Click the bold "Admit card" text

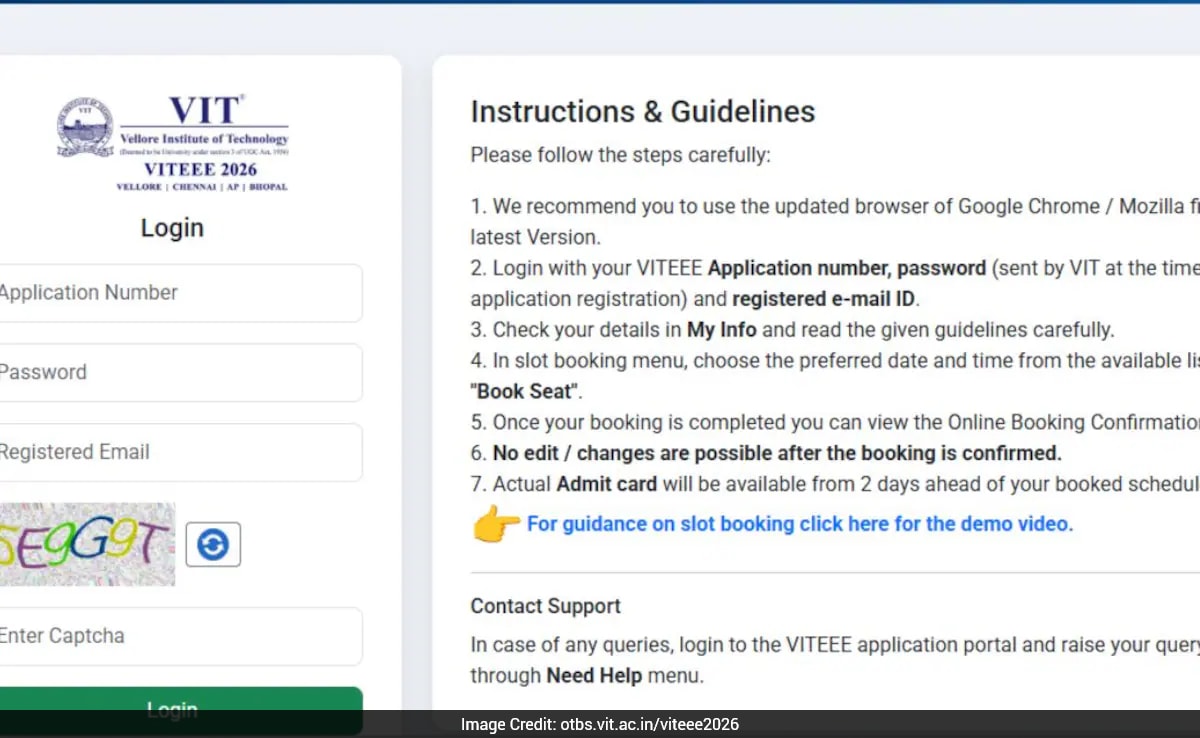pyautogui.click(x=606, y=484)
